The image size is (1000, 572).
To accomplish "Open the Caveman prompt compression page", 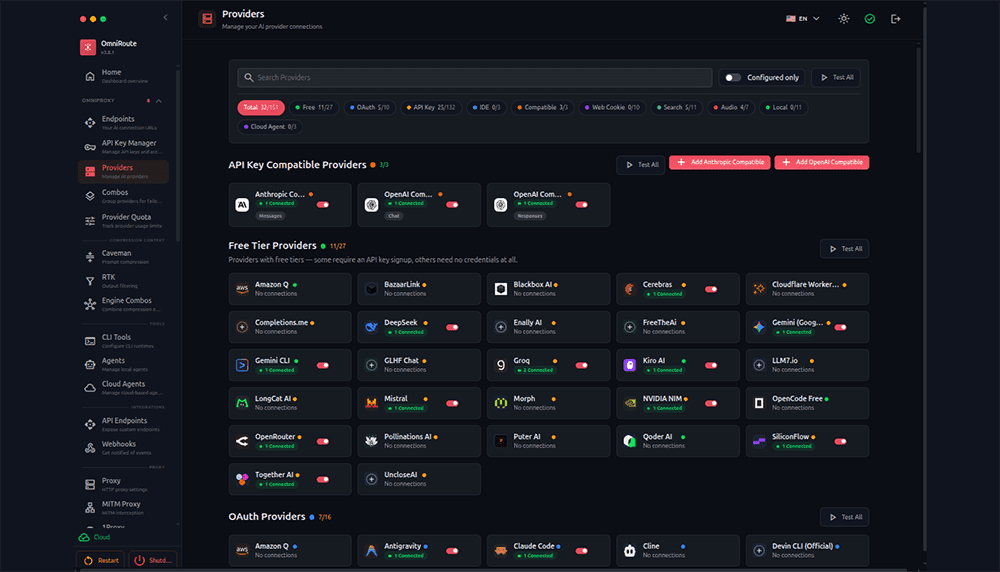I will coord(122,256).
